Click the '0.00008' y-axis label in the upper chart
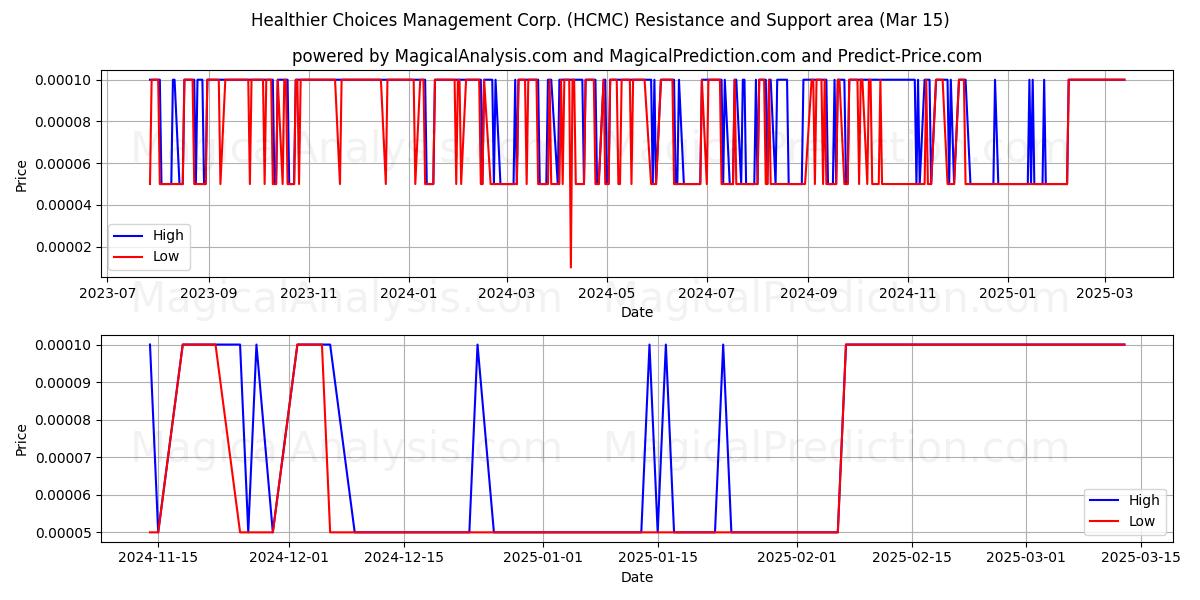Screen dimensions: 1200x600 tap(62, 122)
